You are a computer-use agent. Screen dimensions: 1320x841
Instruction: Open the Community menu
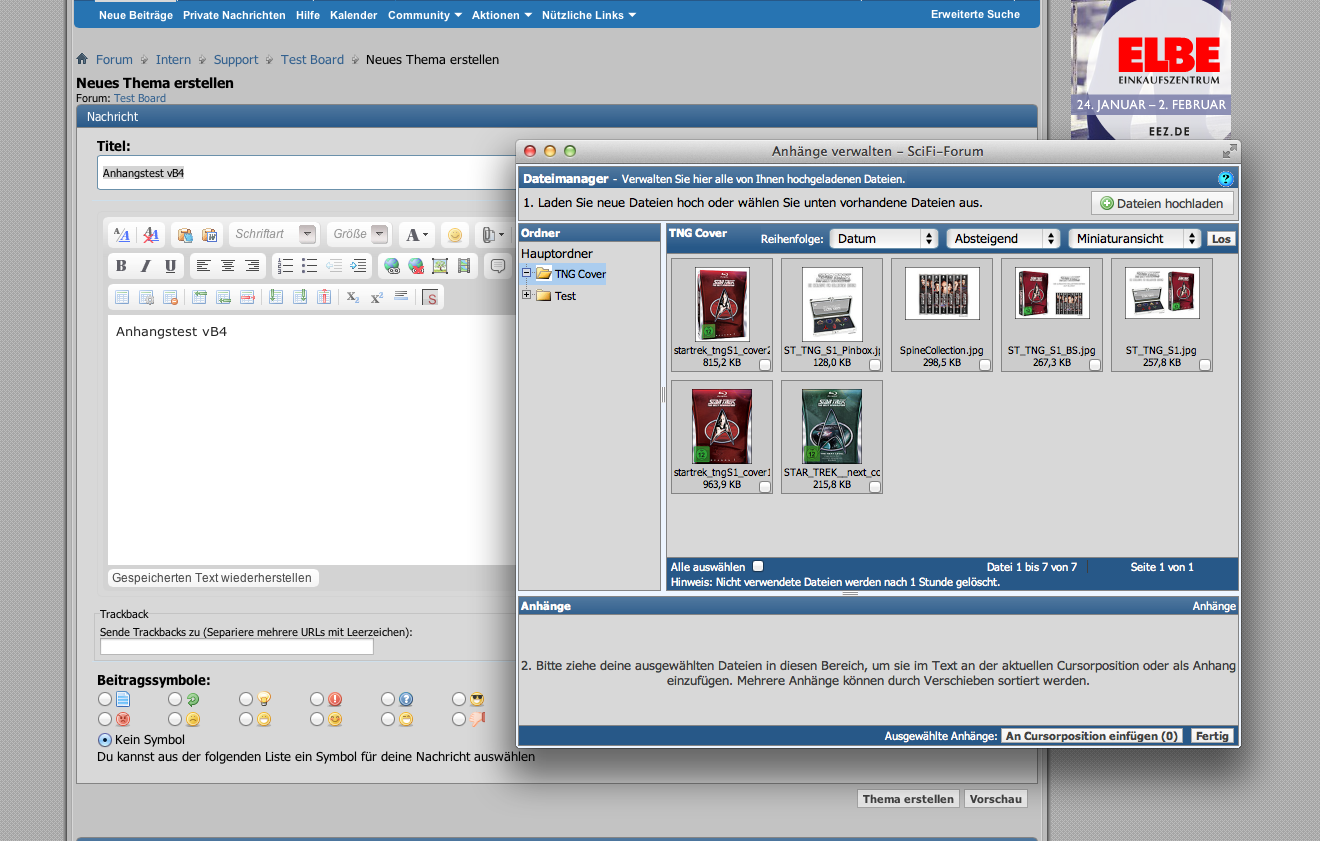click(424, 15)
